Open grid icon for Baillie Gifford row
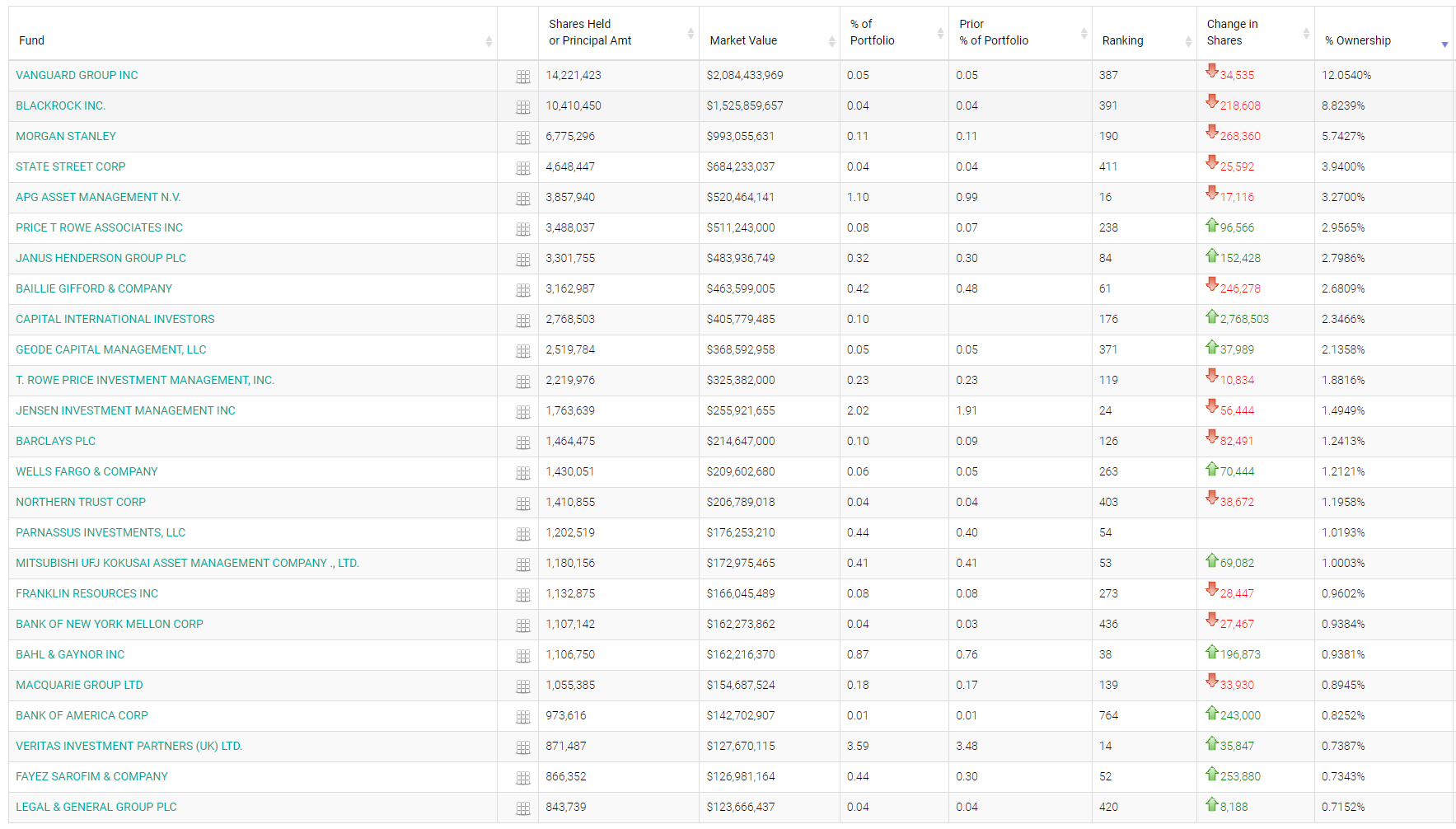The height and width of the screenshot is (829, 1456). (522, 290)
